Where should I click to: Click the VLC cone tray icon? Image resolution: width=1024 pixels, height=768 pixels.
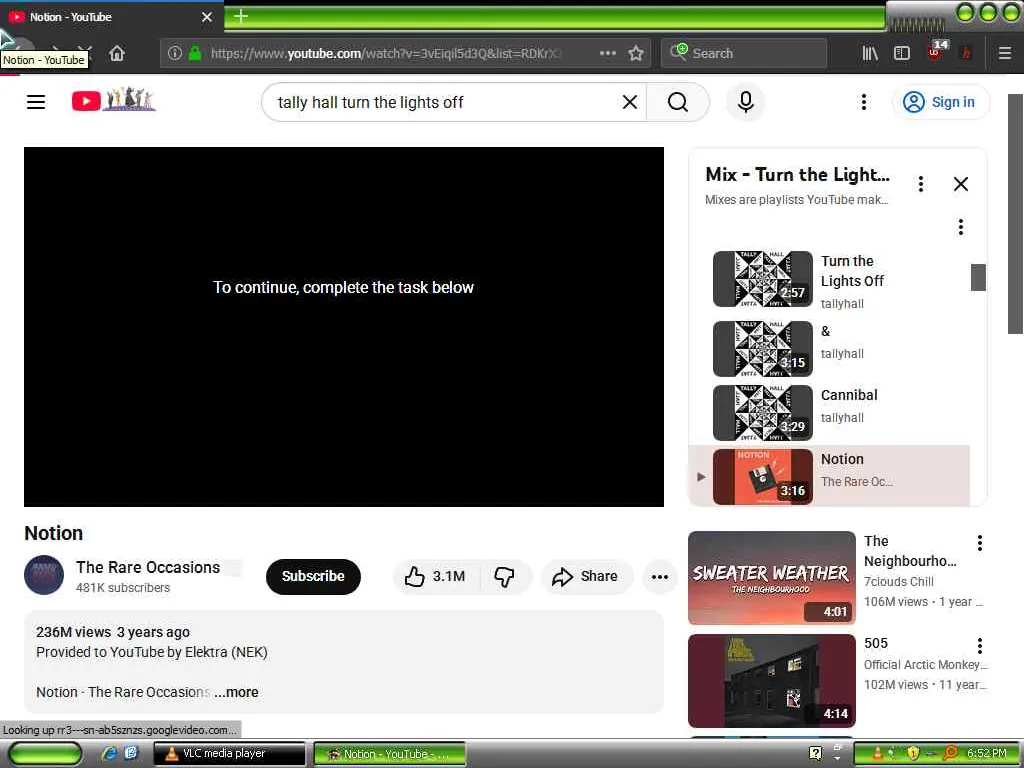877,754
